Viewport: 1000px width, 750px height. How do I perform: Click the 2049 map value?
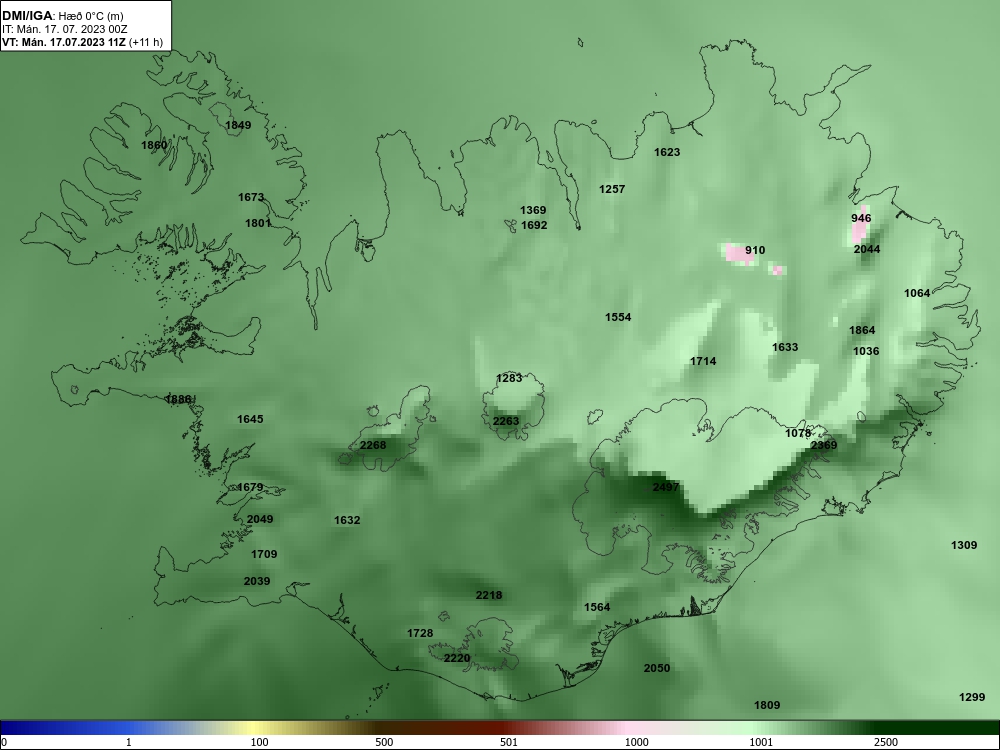coord(260,520)
